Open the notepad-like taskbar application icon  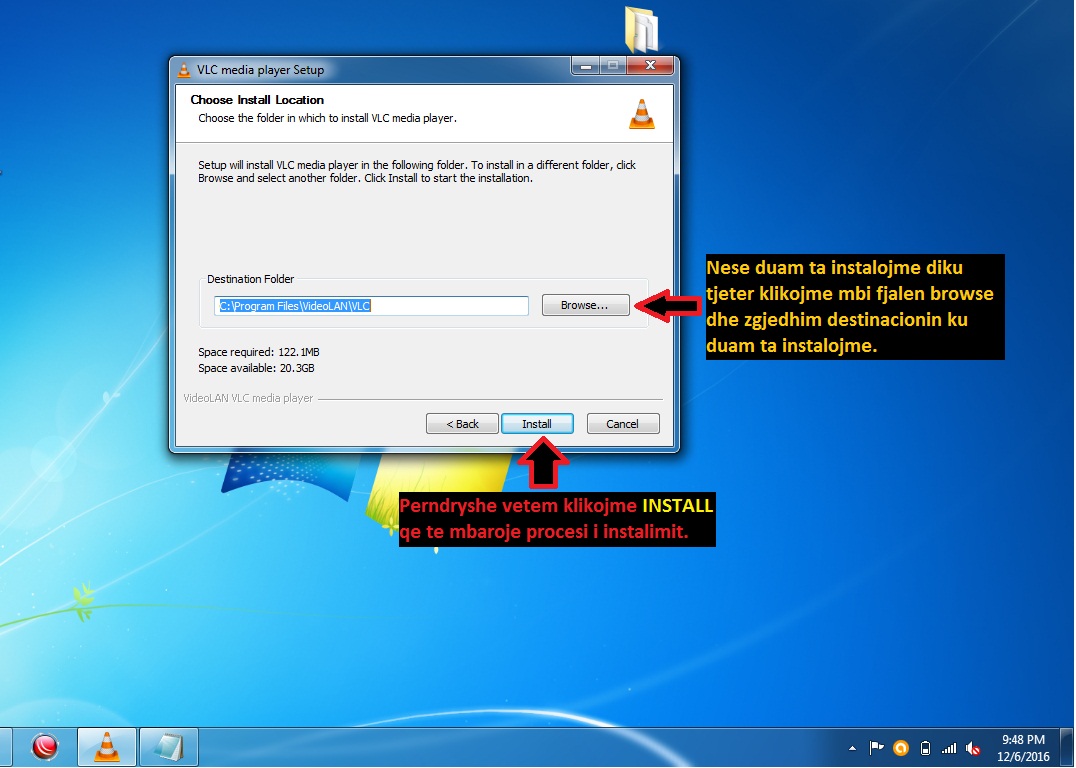pyautogui.click(x=168, y=747)
